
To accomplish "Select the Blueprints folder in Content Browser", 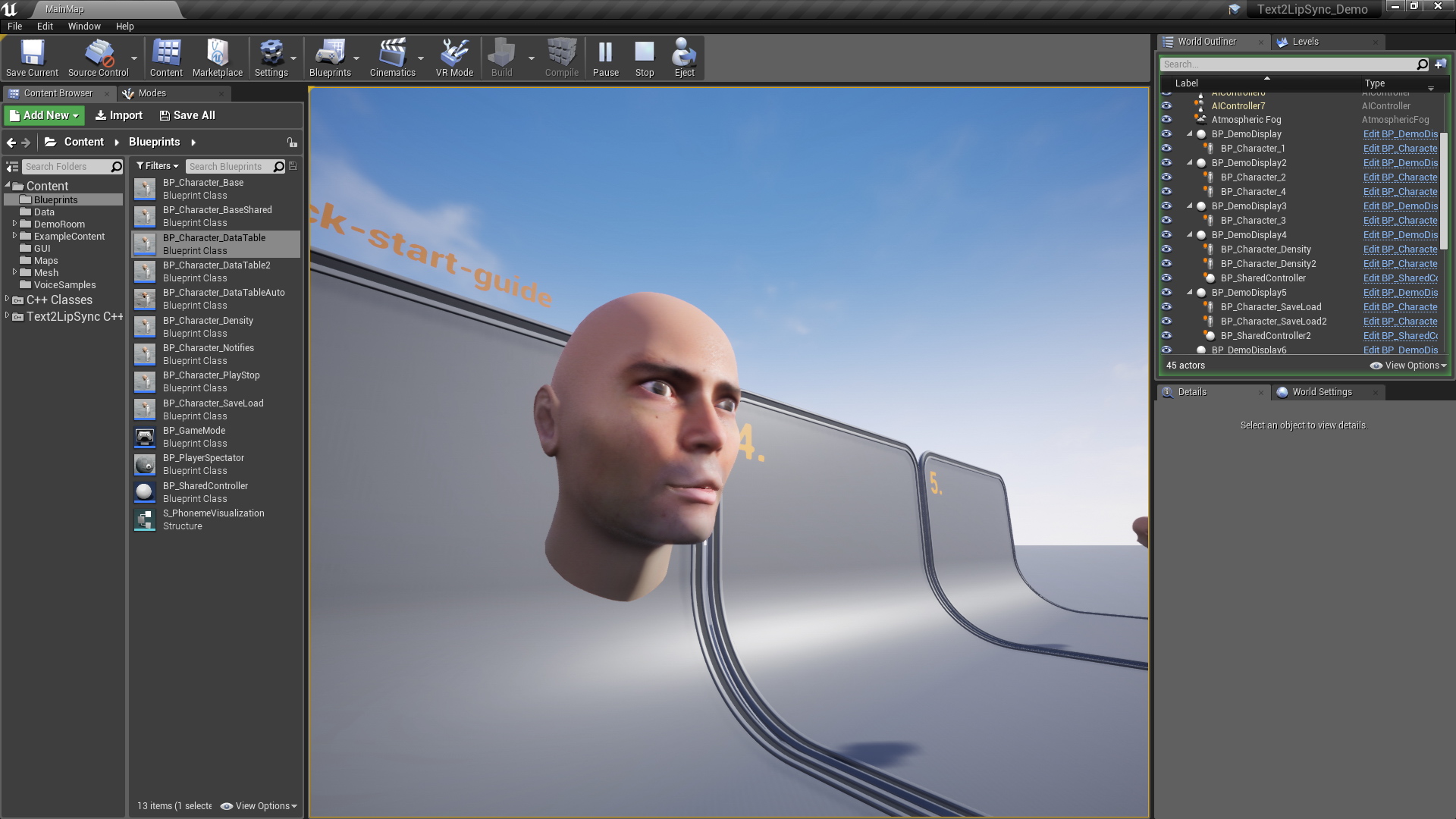I will coord(55,199).
